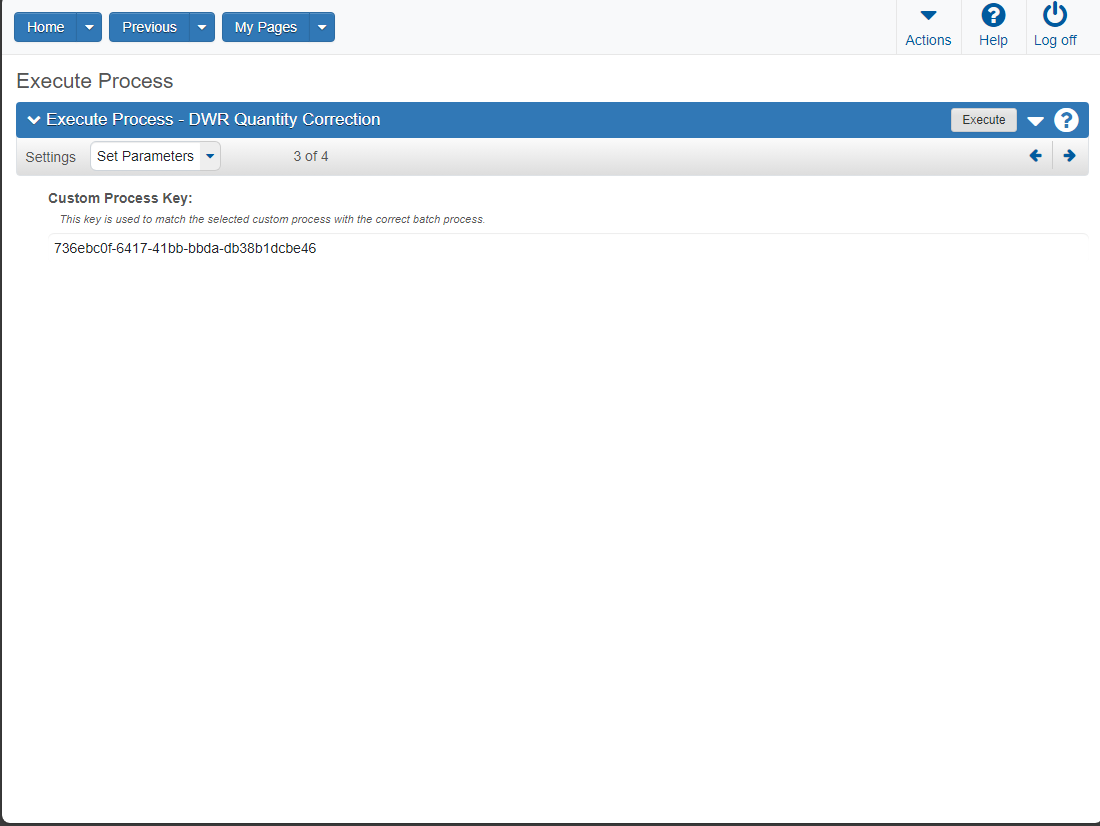Click the My Pages button
The height and width of the screenshot is (826, 1100).
266,27
